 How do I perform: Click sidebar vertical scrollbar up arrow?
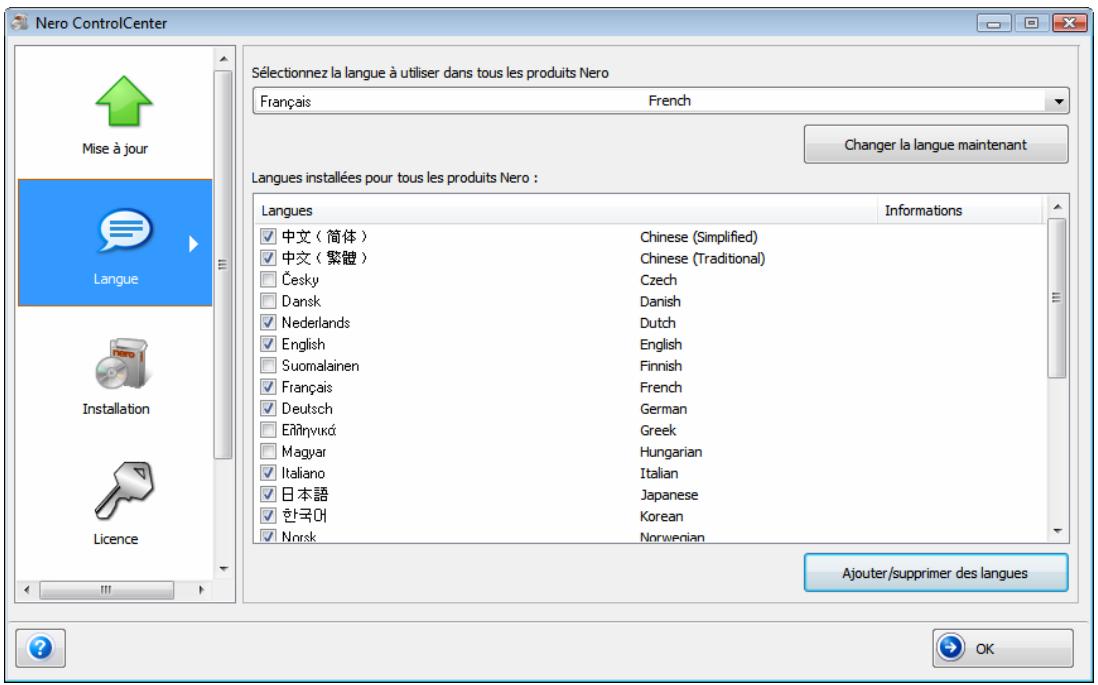(x=223, y=60)
